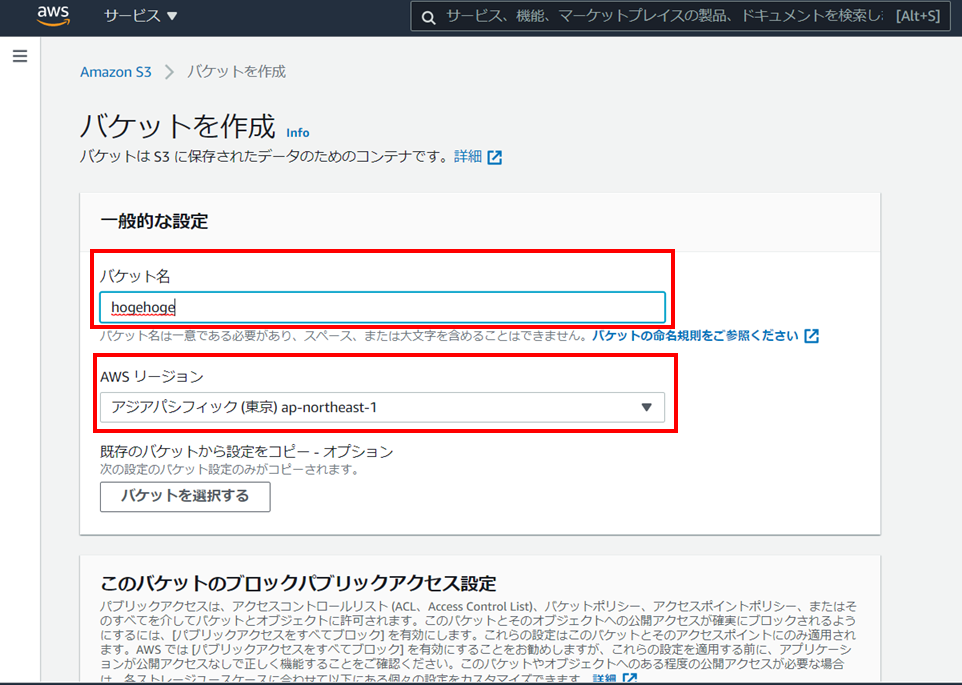Screen dimensions: 962x685
Task: Go to Amazon S3 breadcrumb link
Action: [115, 72]
